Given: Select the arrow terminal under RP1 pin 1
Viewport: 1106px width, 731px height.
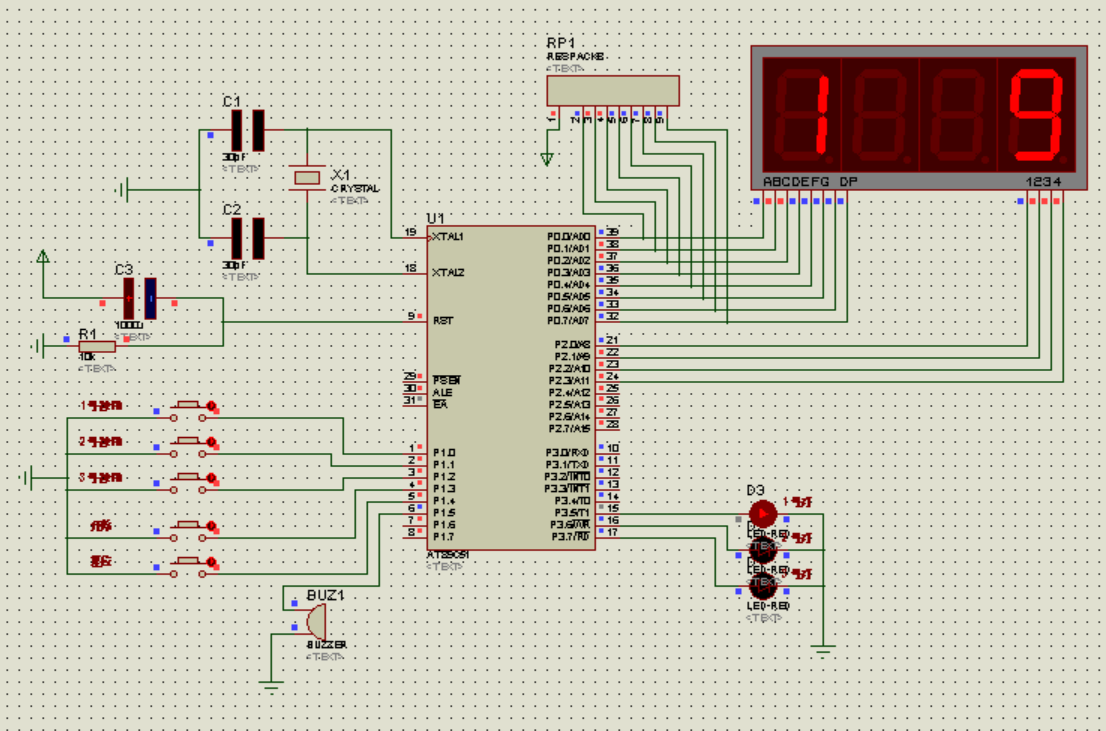Looking at the screenshot, I should 547,159.
